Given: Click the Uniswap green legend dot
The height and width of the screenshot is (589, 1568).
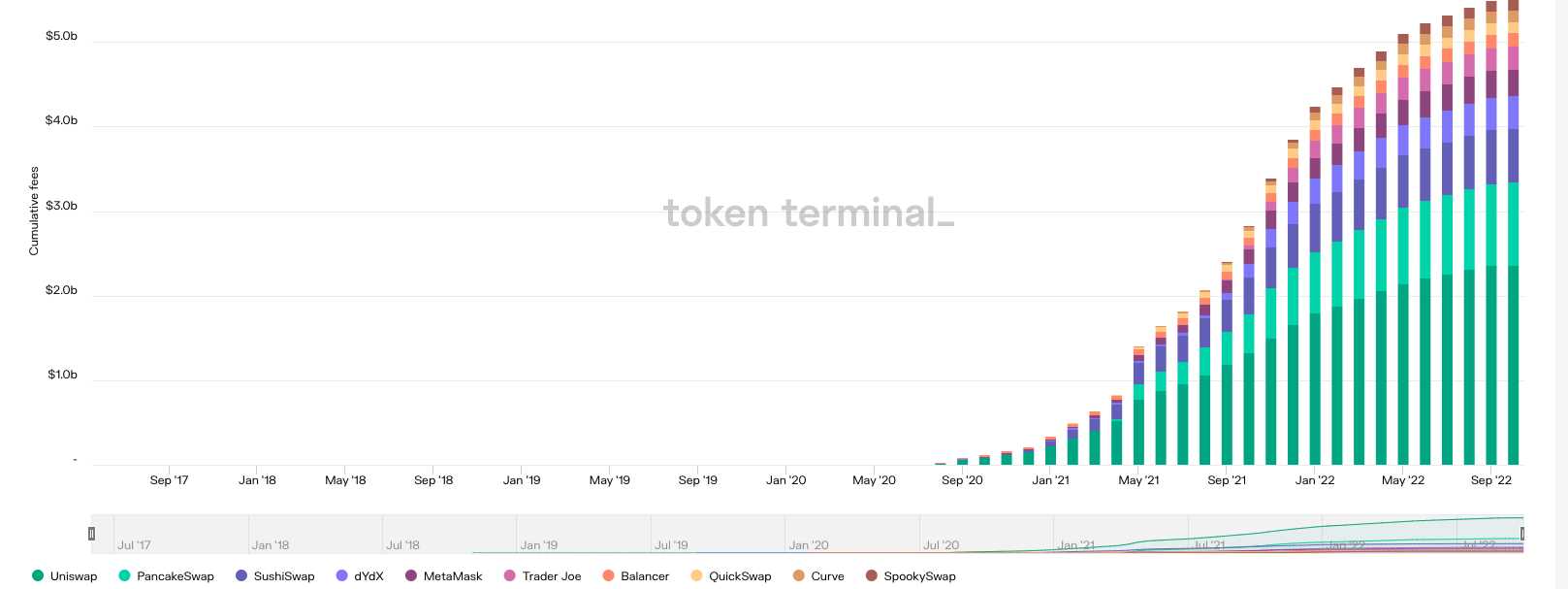Looking at the screenshot, I should 38,576.
